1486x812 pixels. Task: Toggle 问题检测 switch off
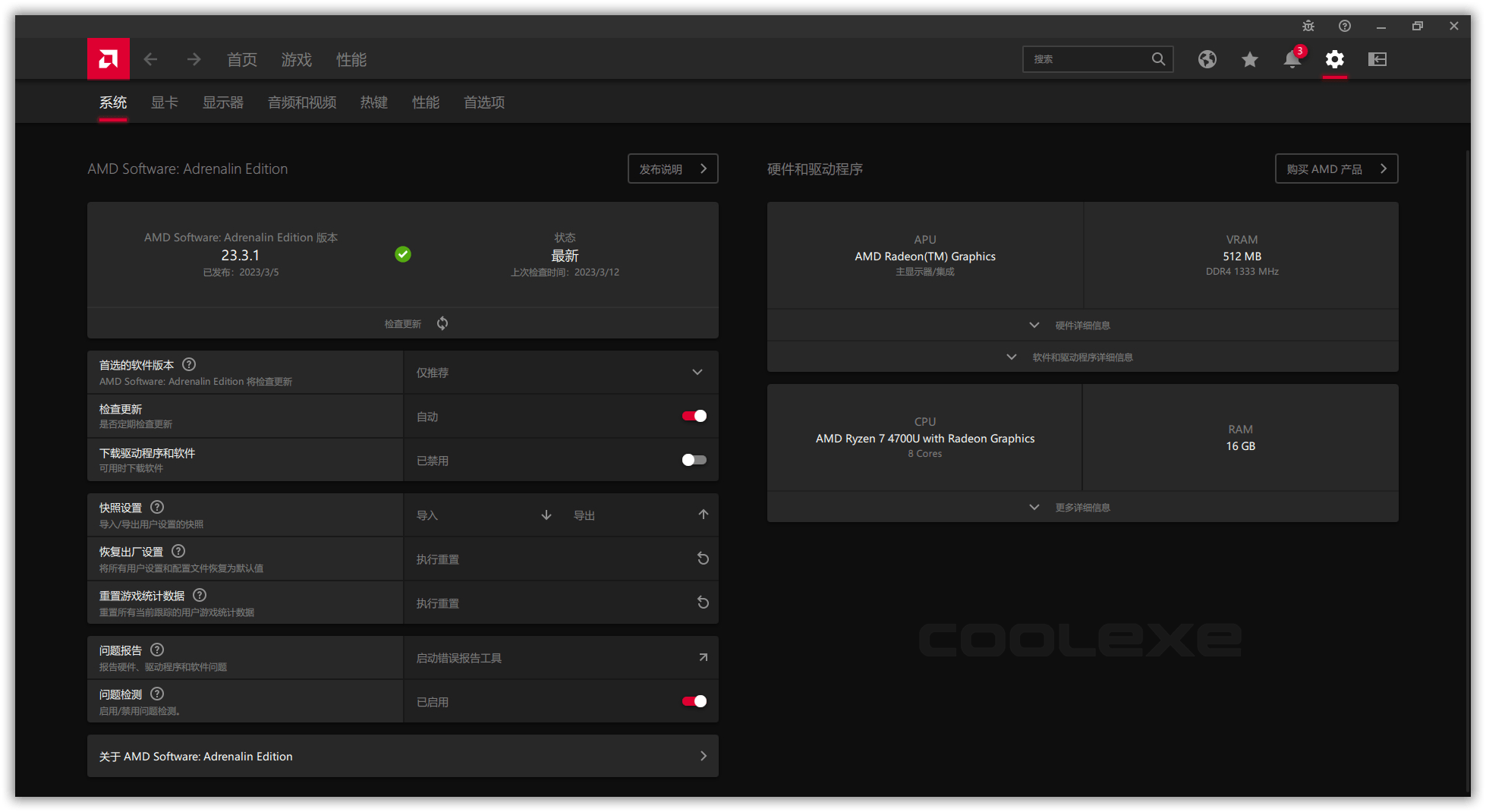tap(694, 701)
